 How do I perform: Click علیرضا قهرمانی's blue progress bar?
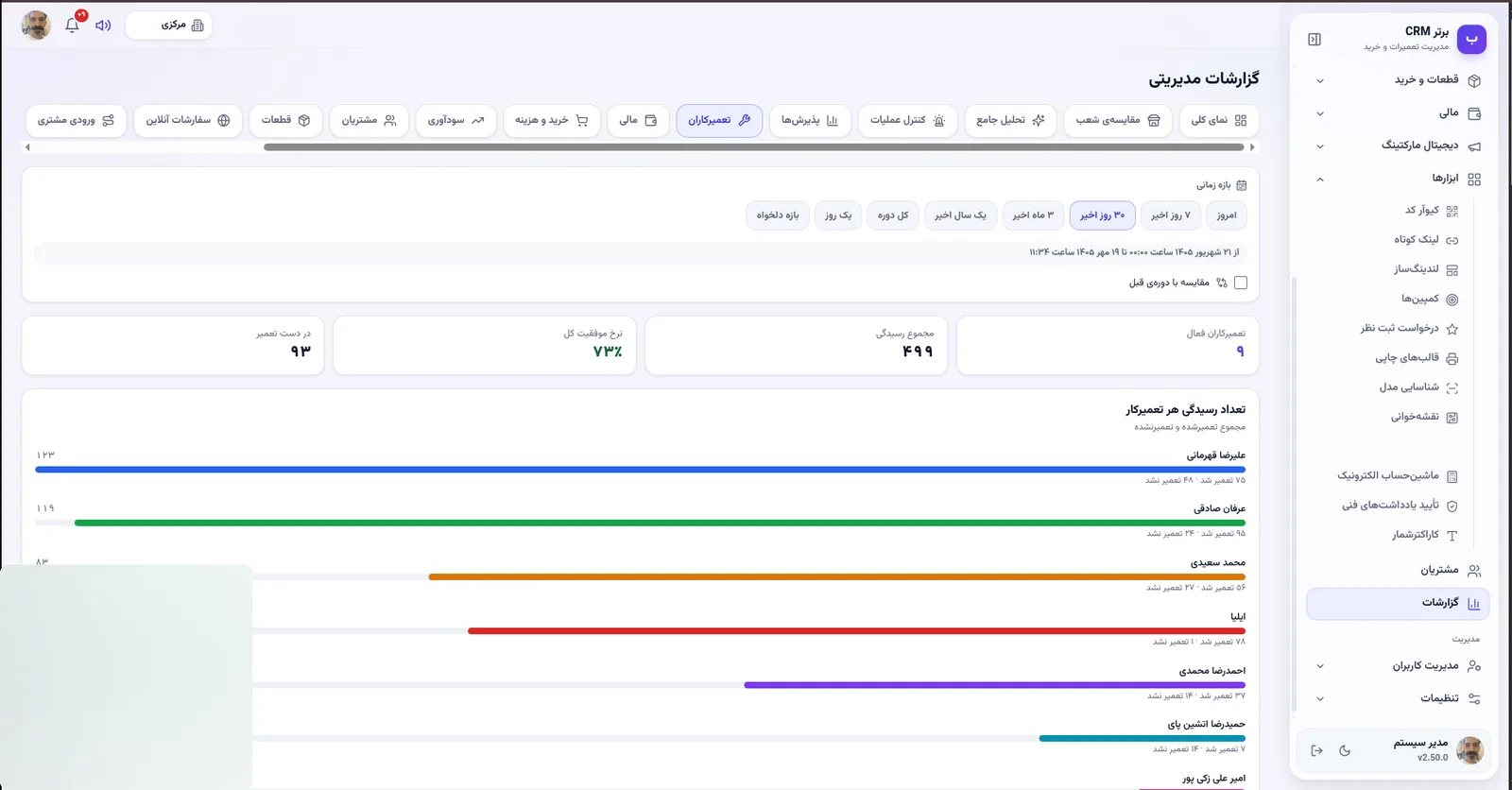coord(641,470)
